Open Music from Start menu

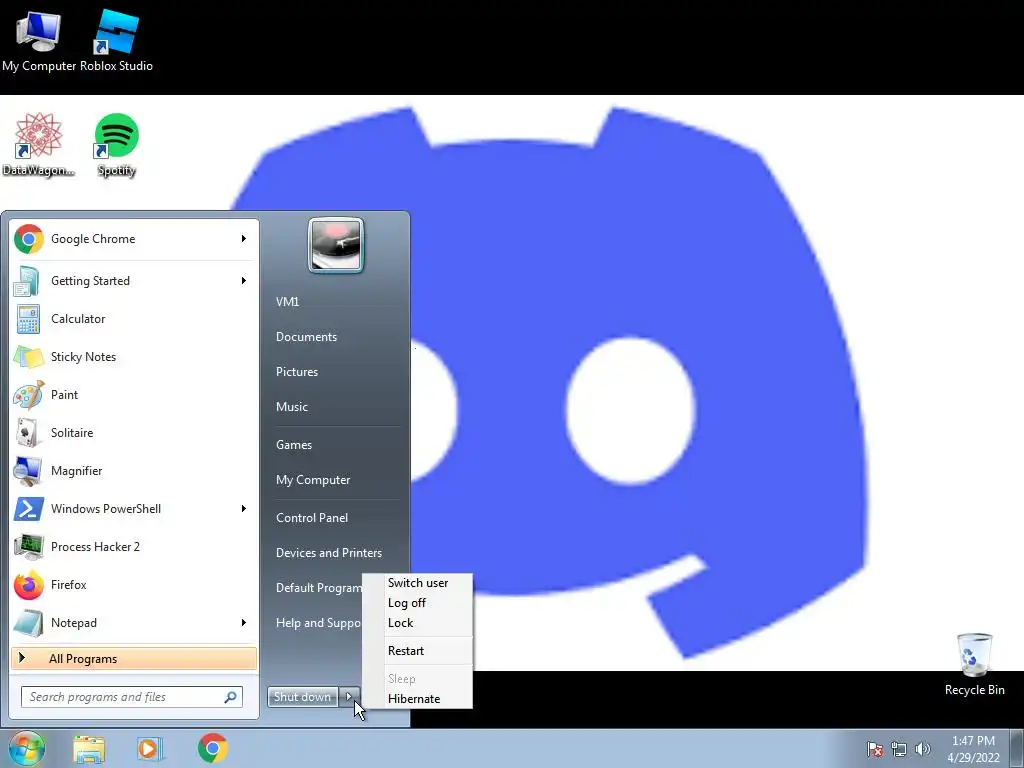292,407
